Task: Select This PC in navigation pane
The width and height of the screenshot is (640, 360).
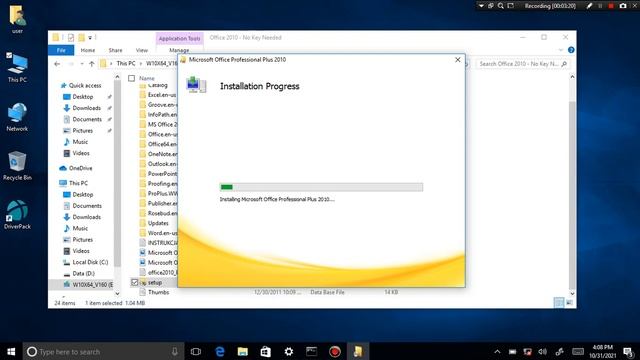Action: [78, 183]
